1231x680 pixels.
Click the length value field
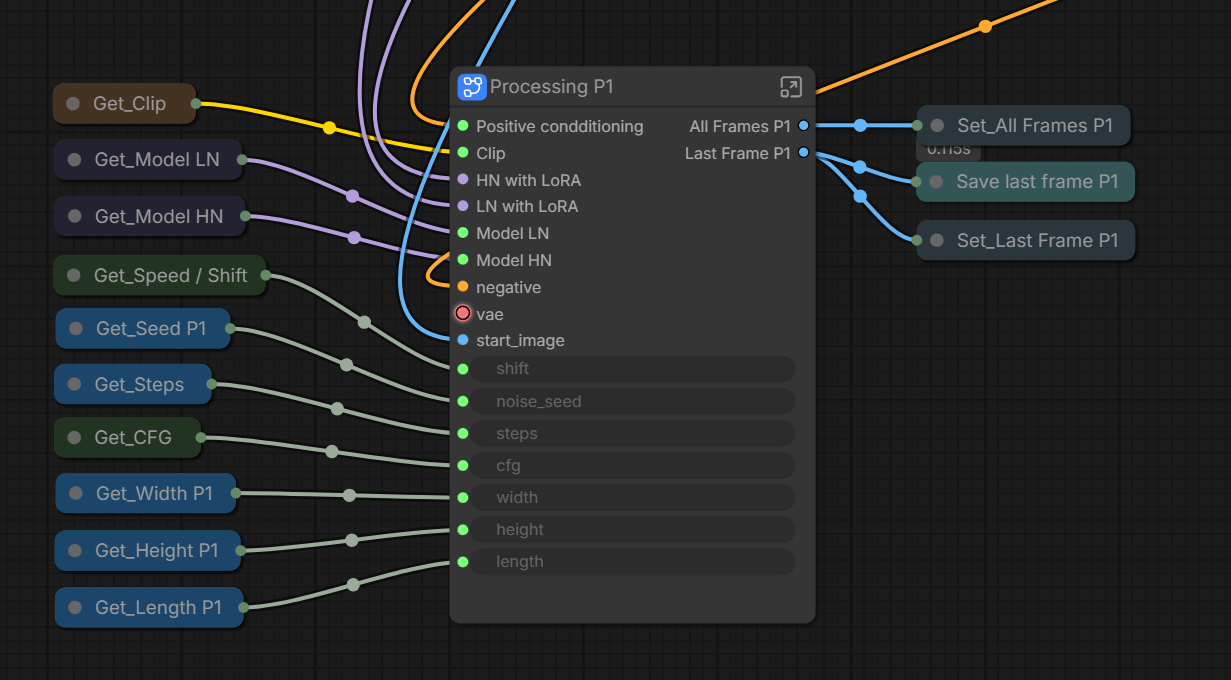(634, 561)
